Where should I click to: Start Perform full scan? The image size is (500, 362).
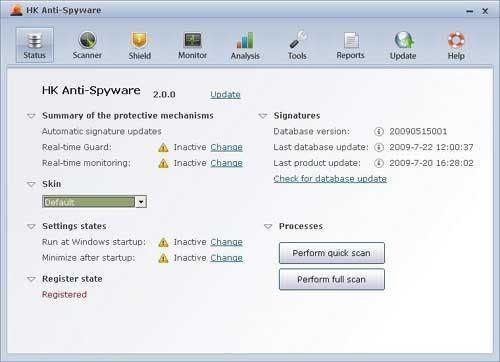point(332,279)
